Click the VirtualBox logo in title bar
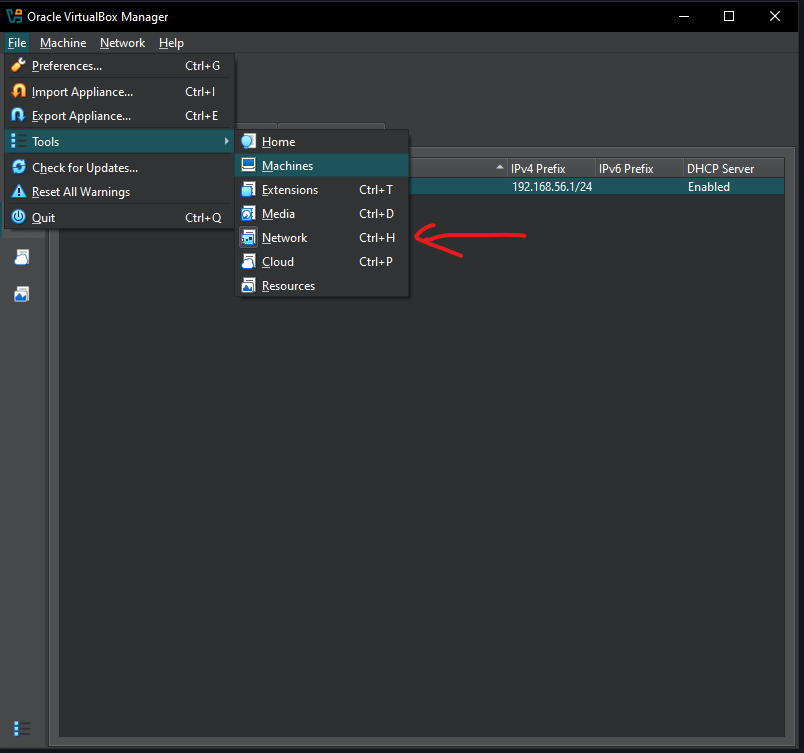Screen dimensions: 804x753 coord(14,16)
